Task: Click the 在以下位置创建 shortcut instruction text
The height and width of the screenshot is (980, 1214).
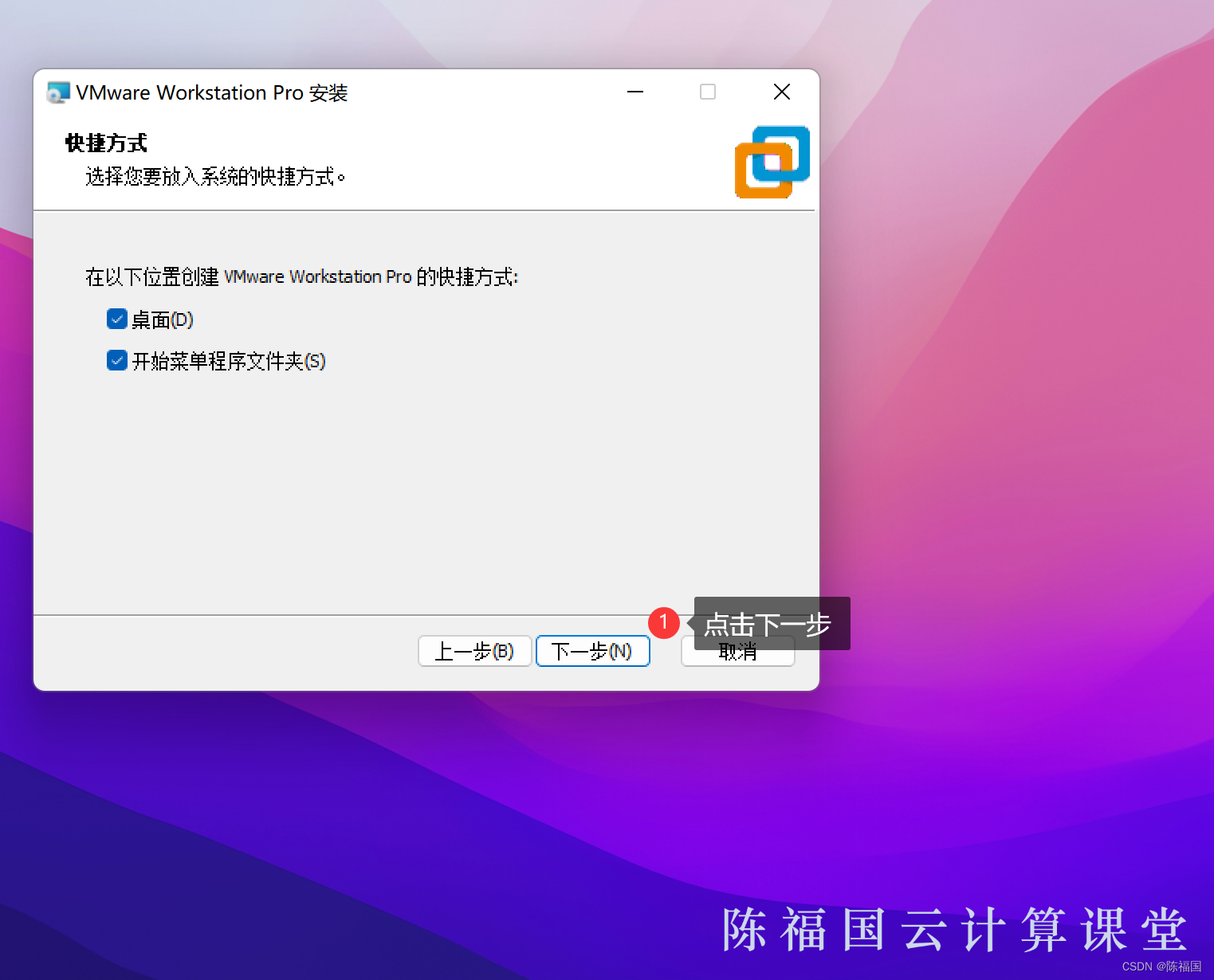Action: [x=302, y=277]
